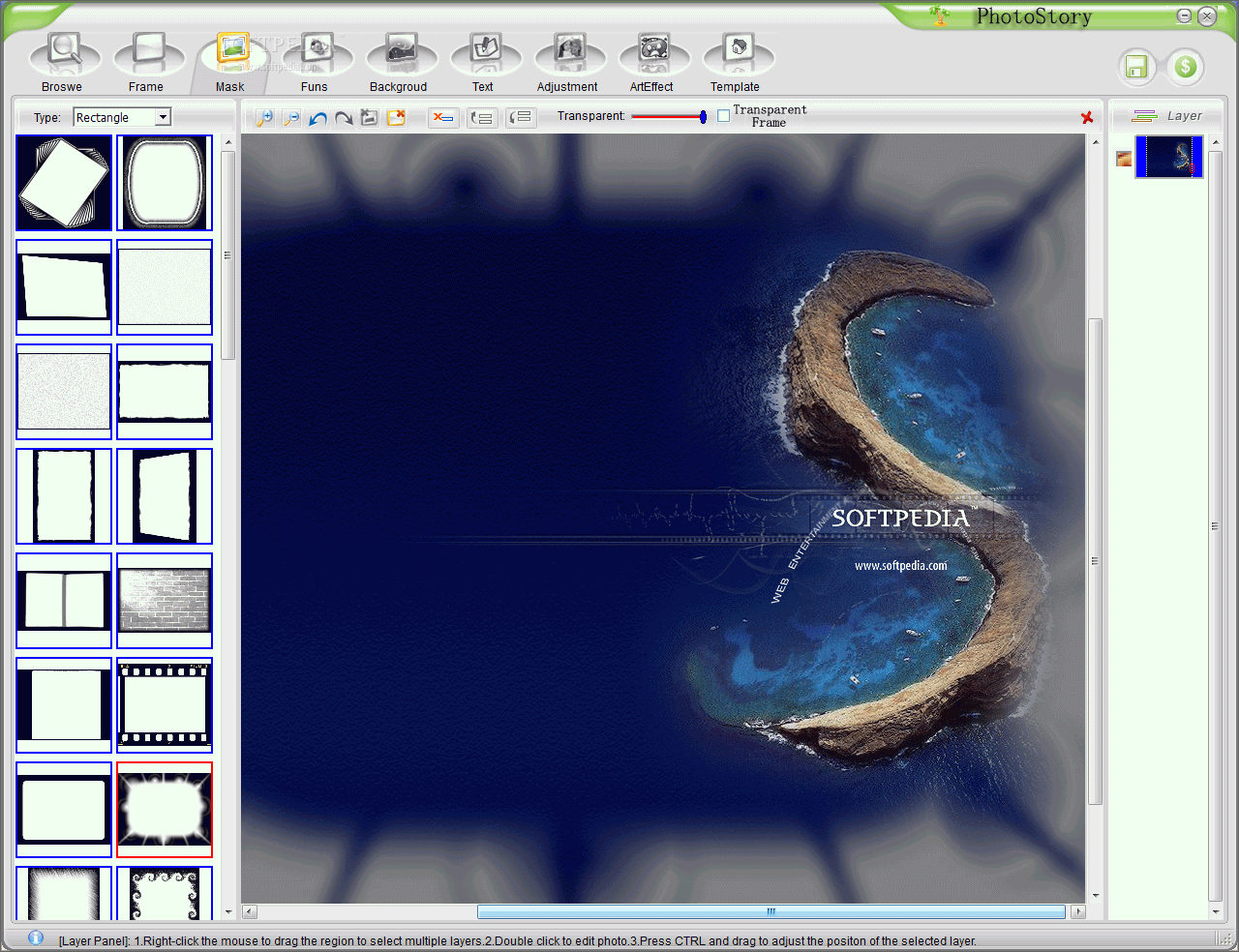The width and height of the screenshot is (1239, 952).
Task: Click the gray image delete icon
Action: coord(369,118)
